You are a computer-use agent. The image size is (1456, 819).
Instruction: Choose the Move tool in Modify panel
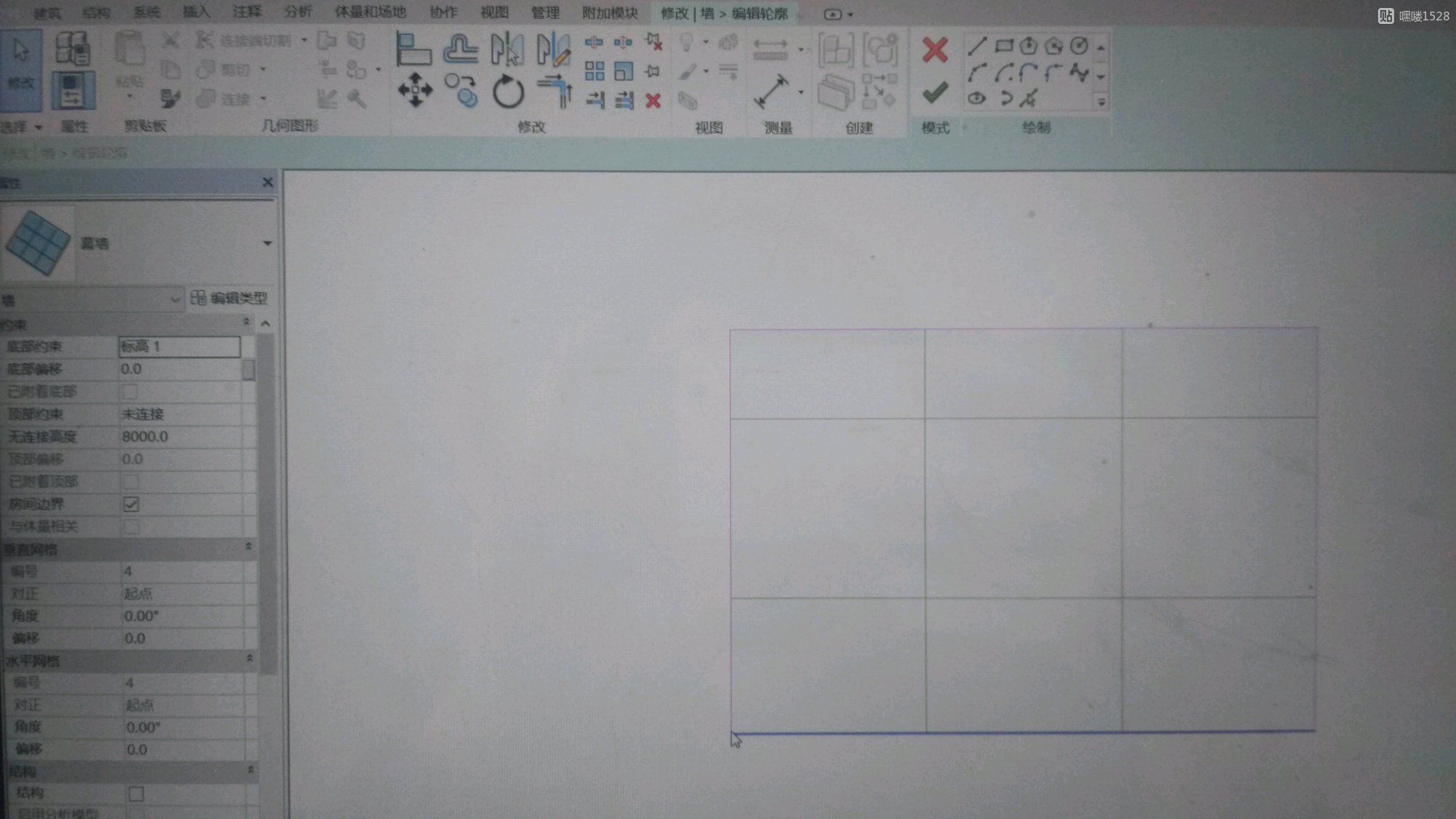415,90
